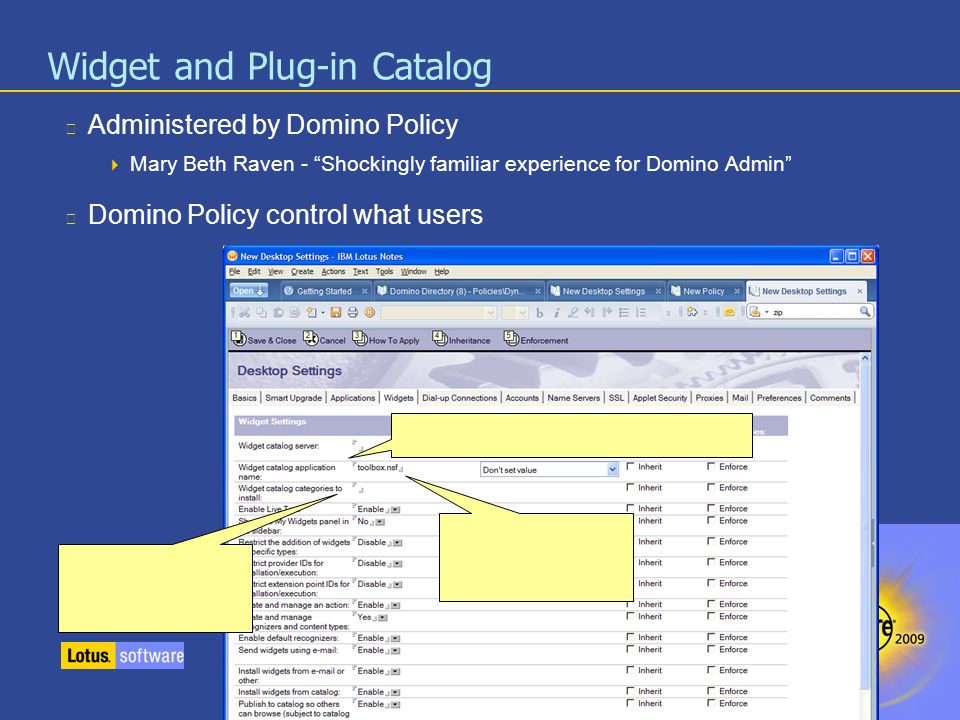960x720 pixels.
Task: Check Enforce for Enable Live Text row
Action: [711, 508]
